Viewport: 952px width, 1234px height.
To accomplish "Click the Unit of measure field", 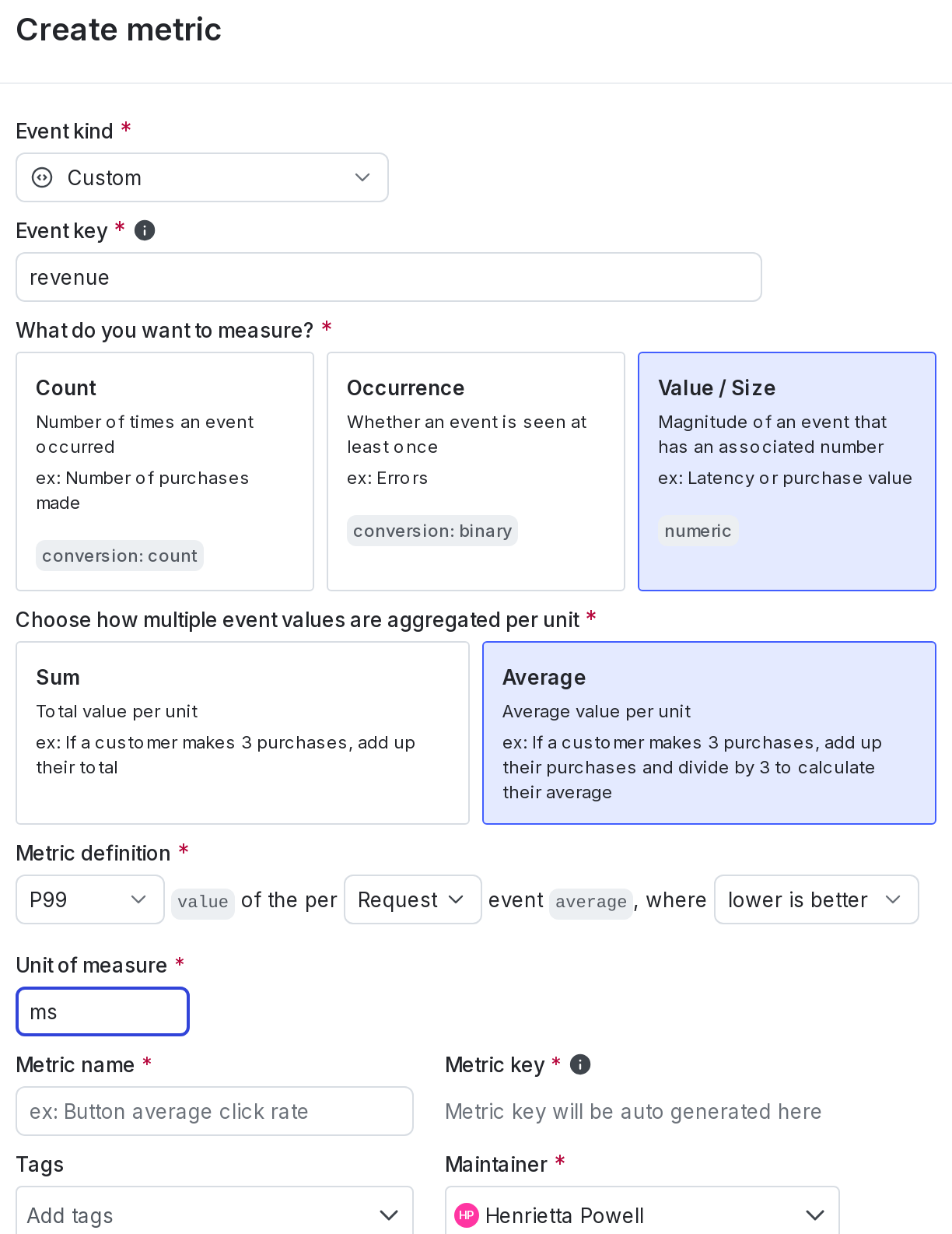I will pos(103,1011).
